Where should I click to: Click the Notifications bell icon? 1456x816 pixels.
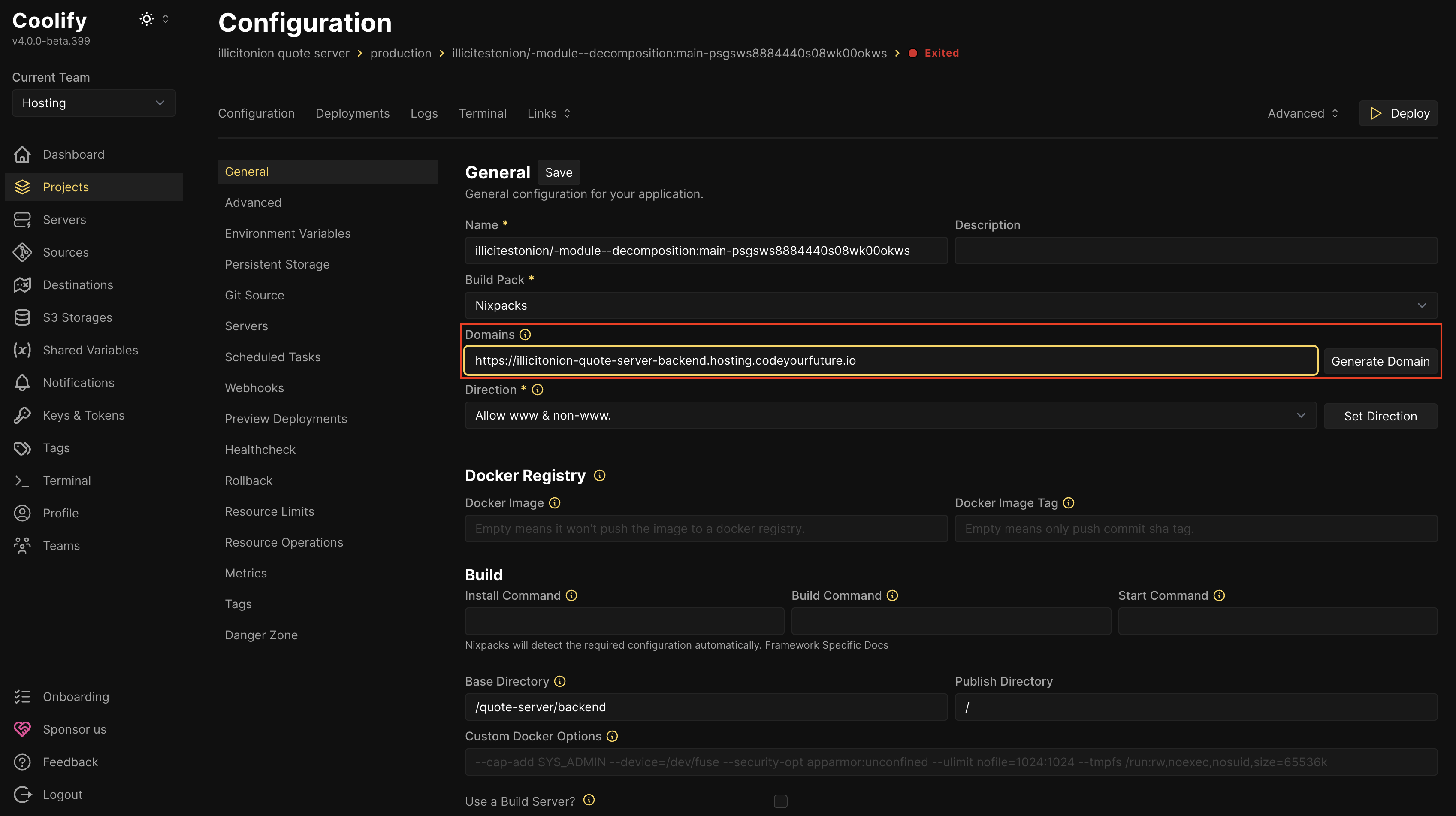pos(22,383)
